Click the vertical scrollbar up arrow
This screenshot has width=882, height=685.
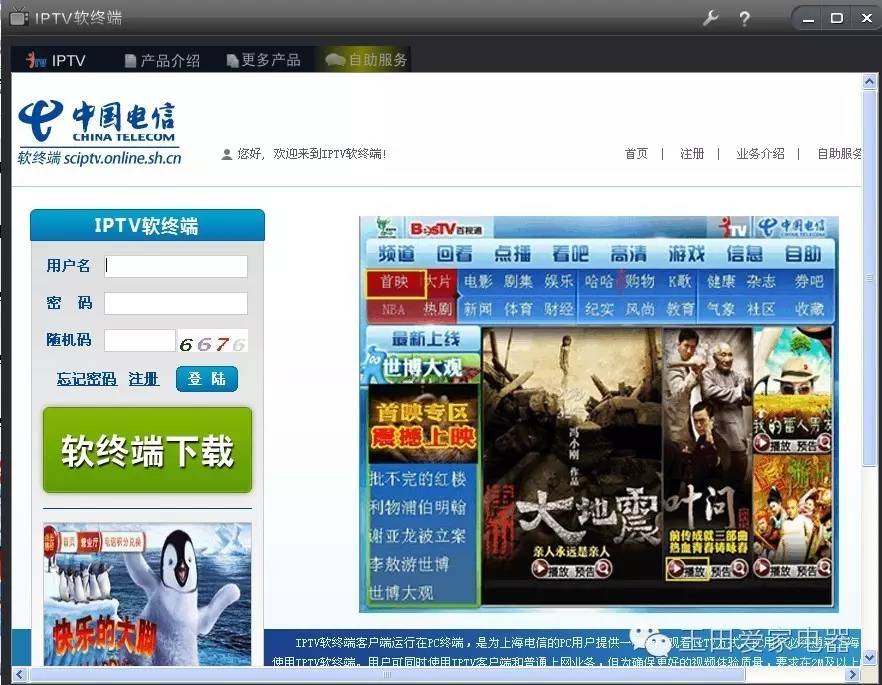pyautogui.click(x=869, y=82)
